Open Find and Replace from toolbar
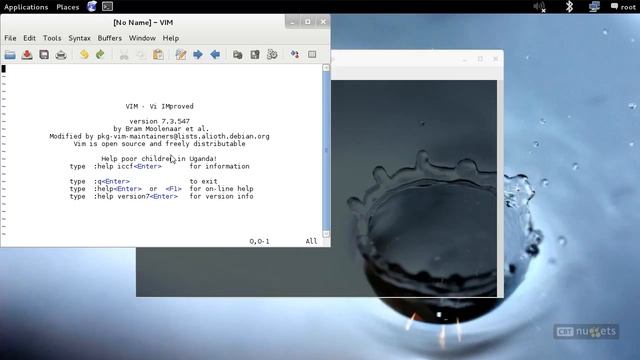 point(181,54)
